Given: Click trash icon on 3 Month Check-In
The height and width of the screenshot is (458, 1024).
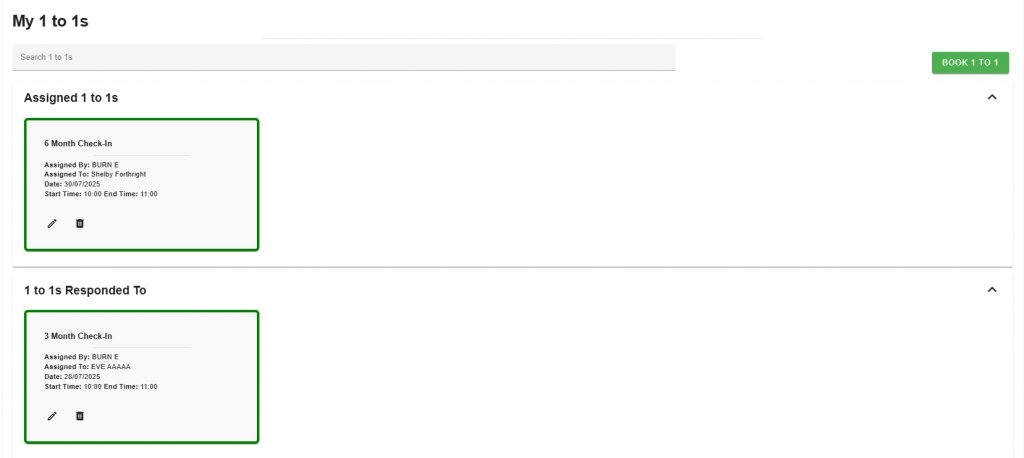Looking at the screenshot, I should coord(80,416).
